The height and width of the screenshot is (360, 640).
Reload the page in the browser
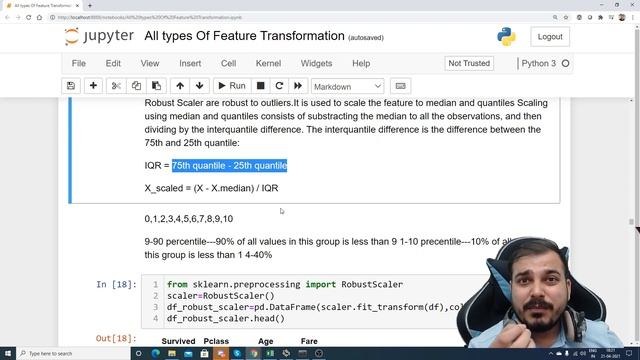tap(28, 17)
